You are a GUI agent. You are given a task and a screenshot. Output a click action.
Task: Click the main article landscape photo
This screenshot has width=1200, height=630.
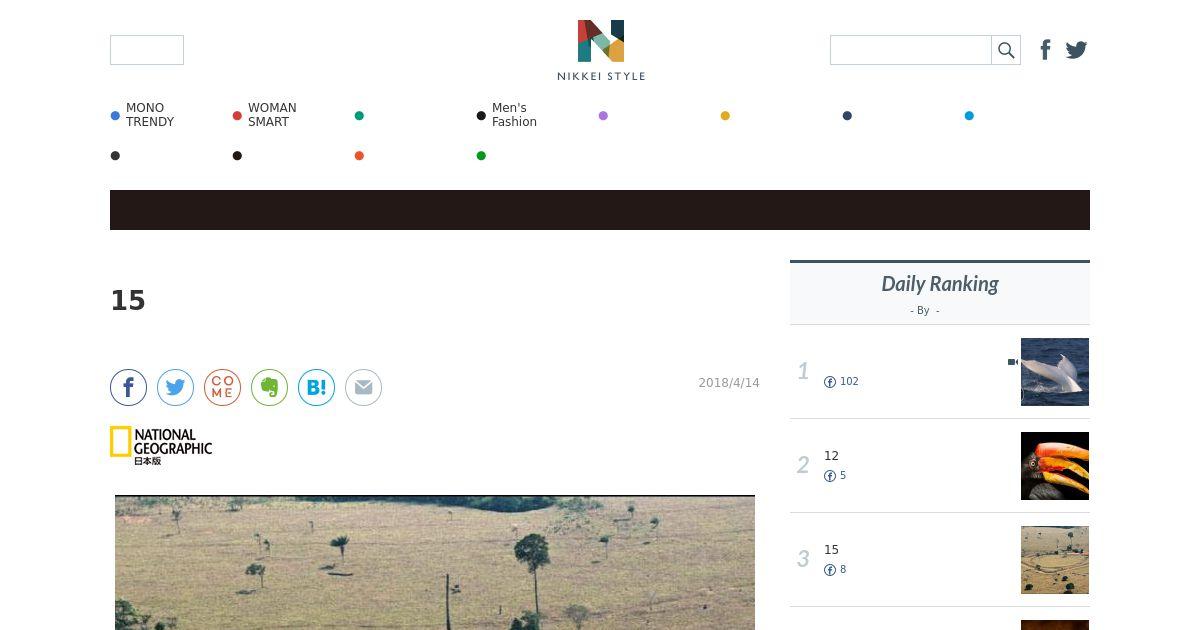(435, 562)
